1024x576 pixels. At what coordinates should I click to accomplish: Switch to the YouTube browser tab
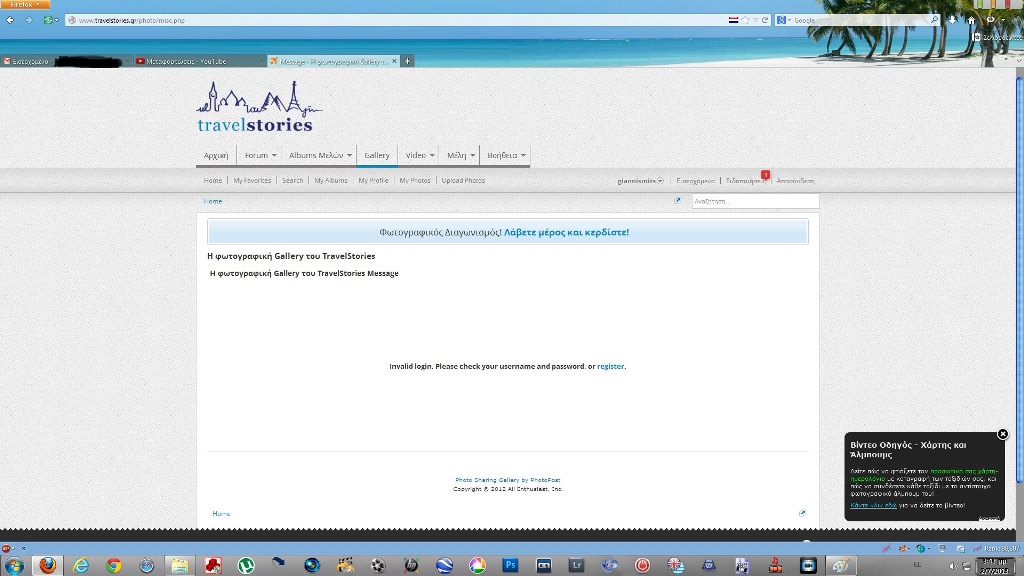pos(200,61)
